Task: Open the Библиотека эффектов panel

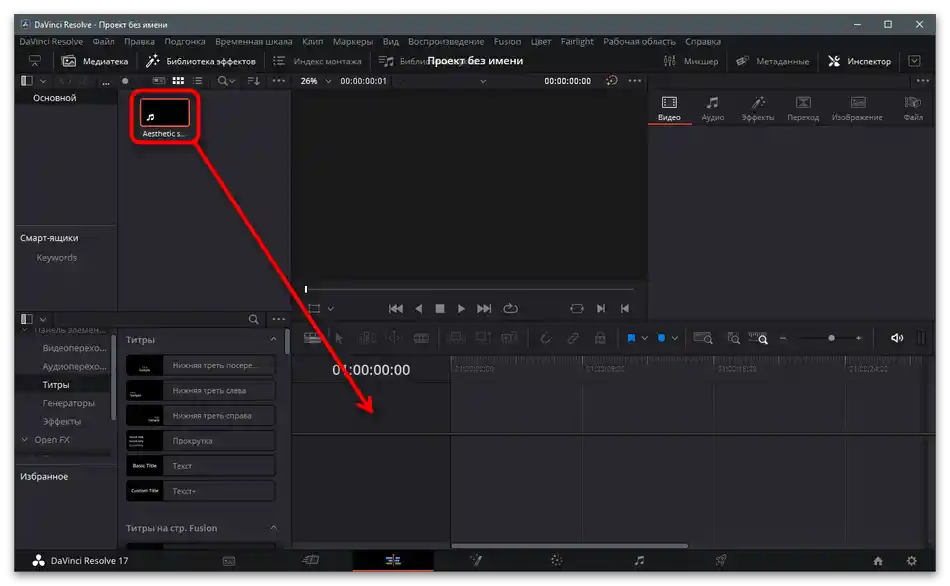Action: coord(201,61)
